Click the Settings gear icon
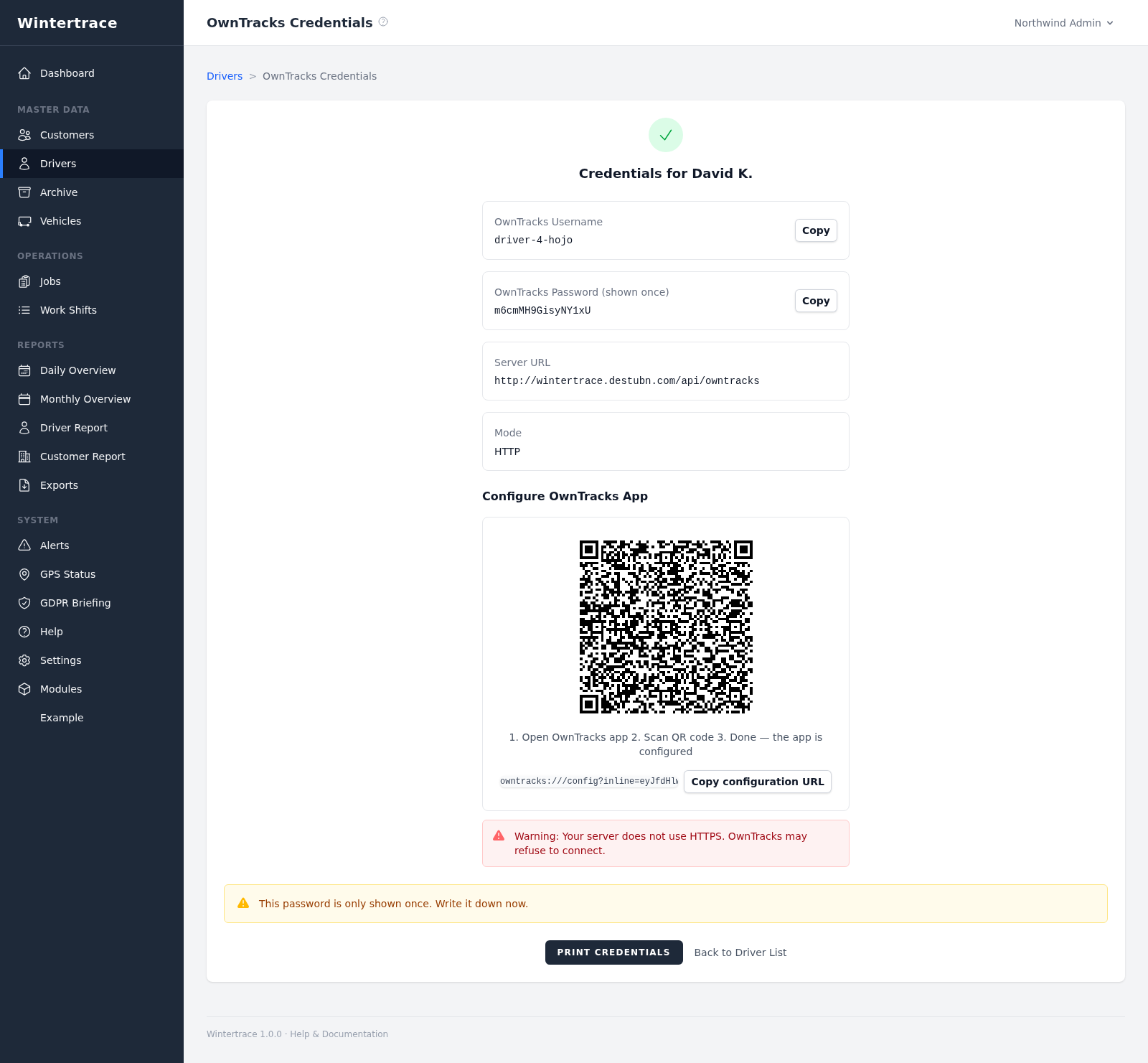This screenshot has width=1148, height=1063. tap(24, 660)
